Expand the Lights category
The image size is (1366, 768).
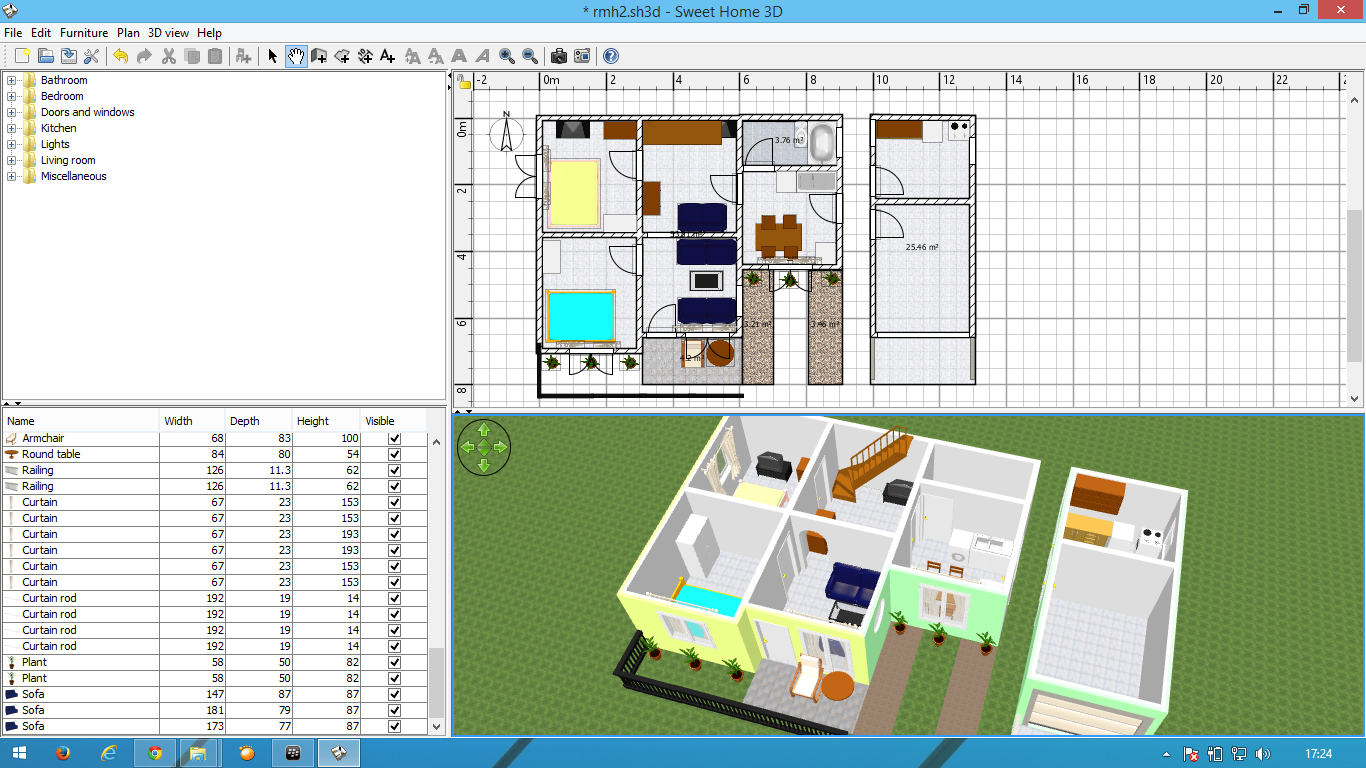click(x=9, y=143)
